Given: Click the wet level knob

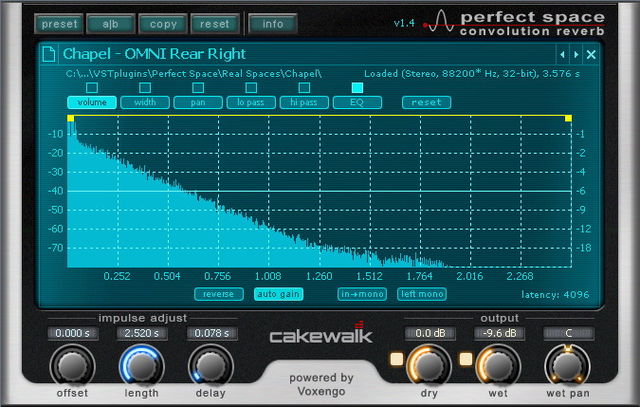Looking at the screenshot, I should 498,366.
